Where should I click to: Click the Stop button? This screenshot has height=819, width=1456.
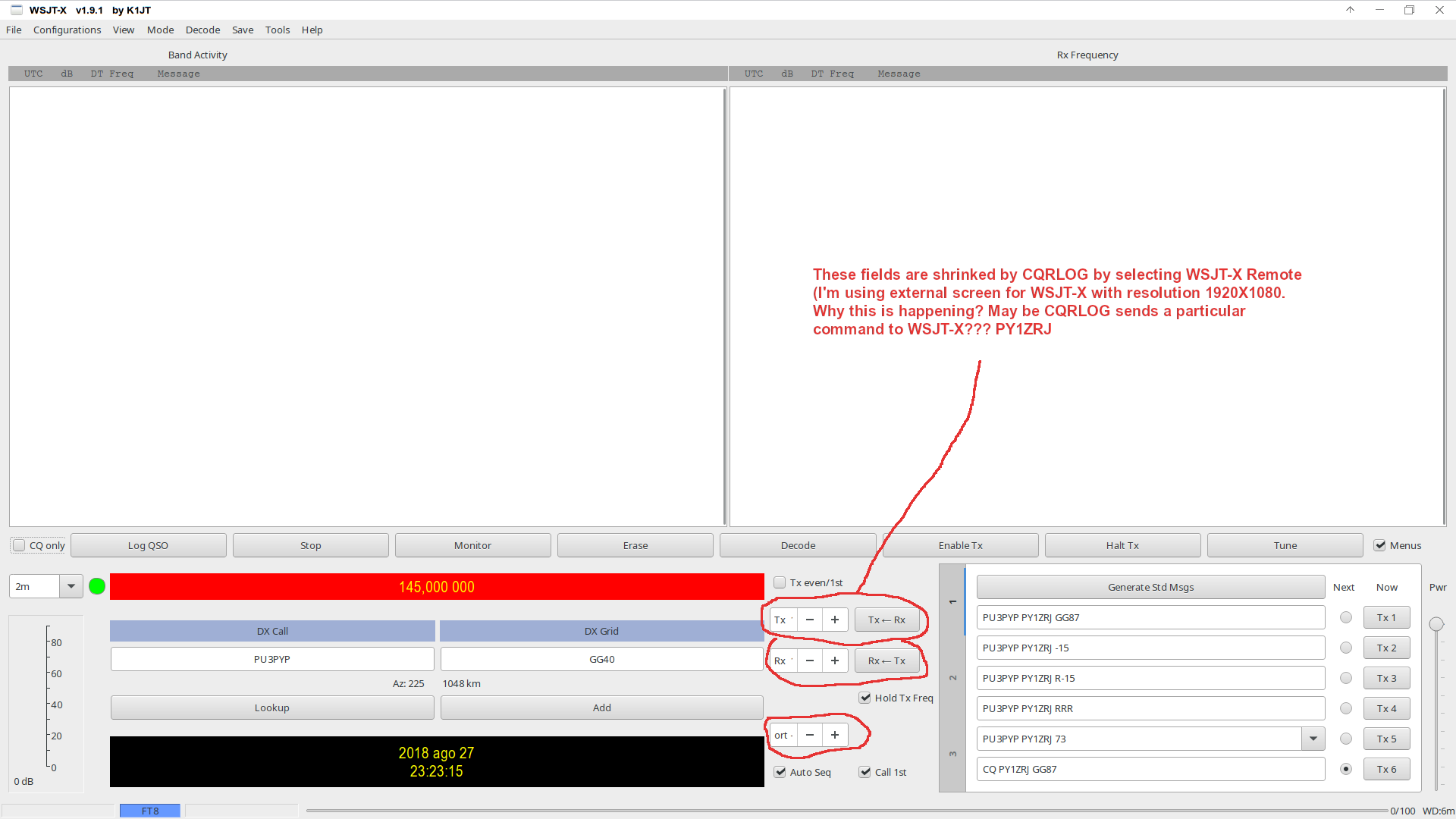click(311, 545)
